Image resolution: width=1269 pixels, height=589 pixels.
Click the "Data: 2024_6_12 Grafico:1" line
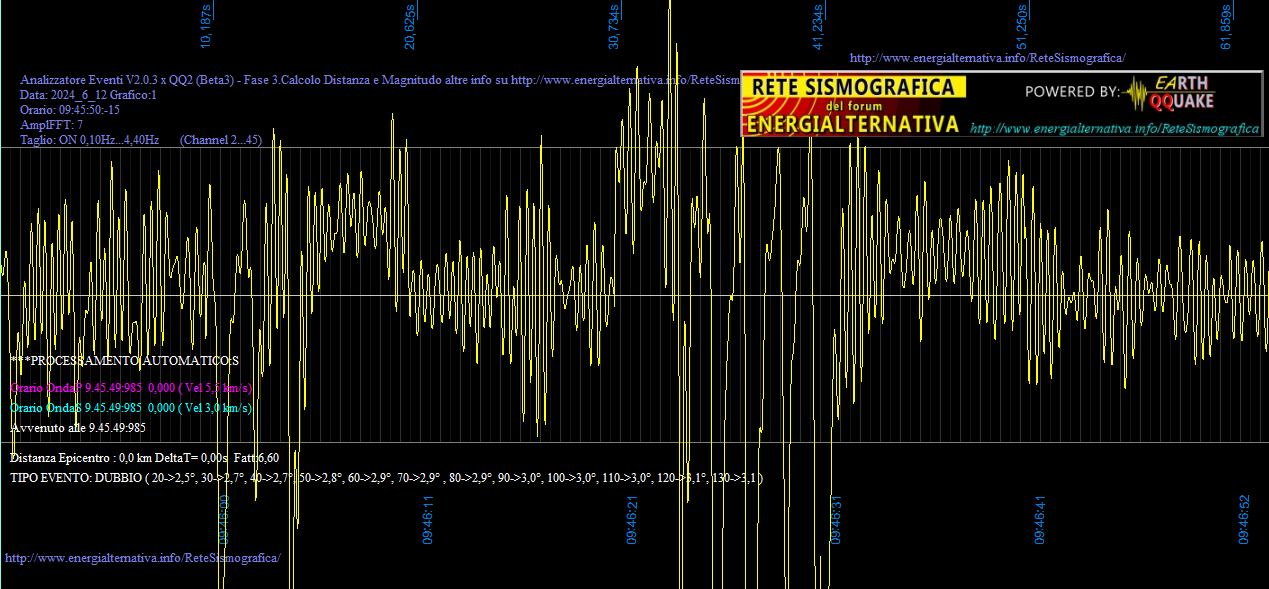pyautogui.click(x=89, y=95)
